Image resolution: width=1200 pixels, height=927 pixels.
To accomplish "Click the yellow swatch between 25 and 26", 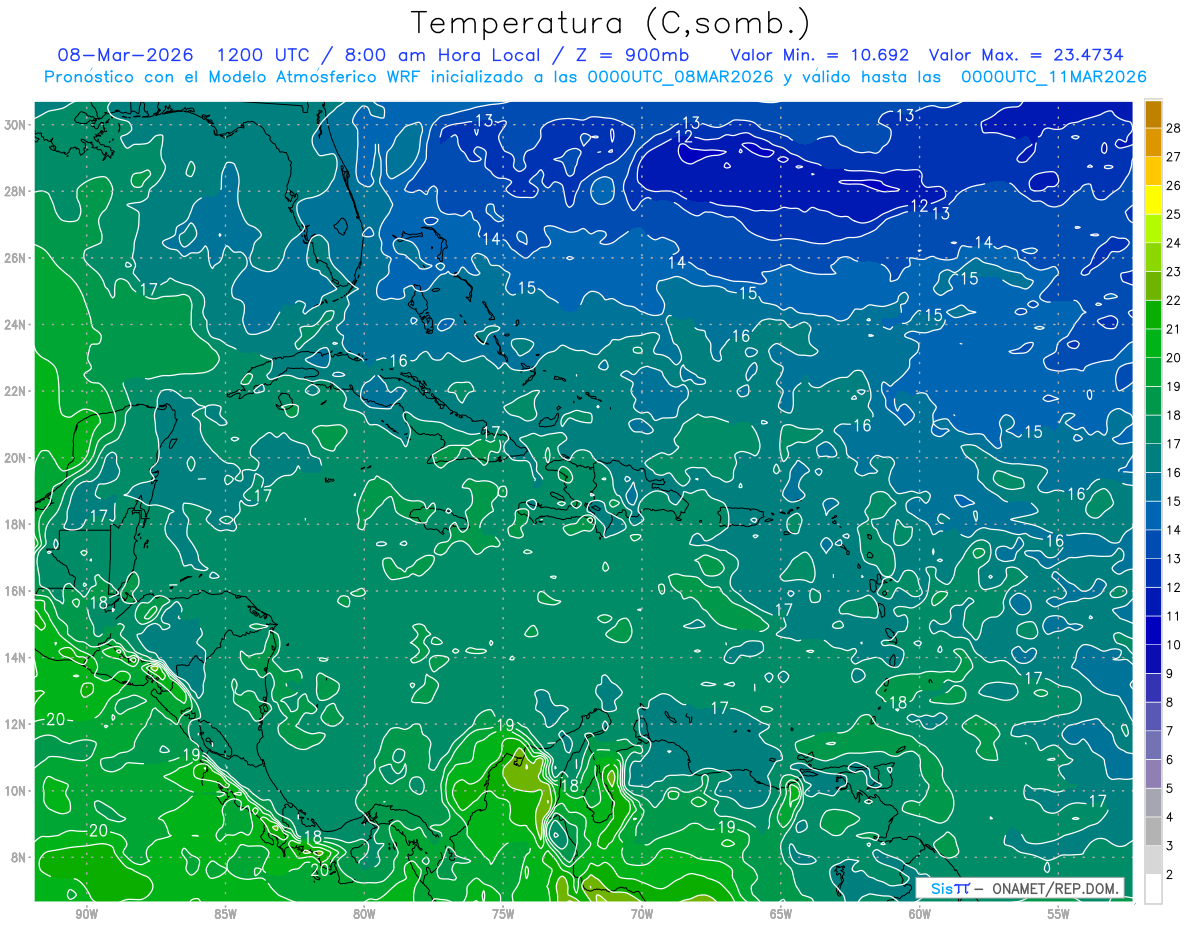I will point(1153,200).
